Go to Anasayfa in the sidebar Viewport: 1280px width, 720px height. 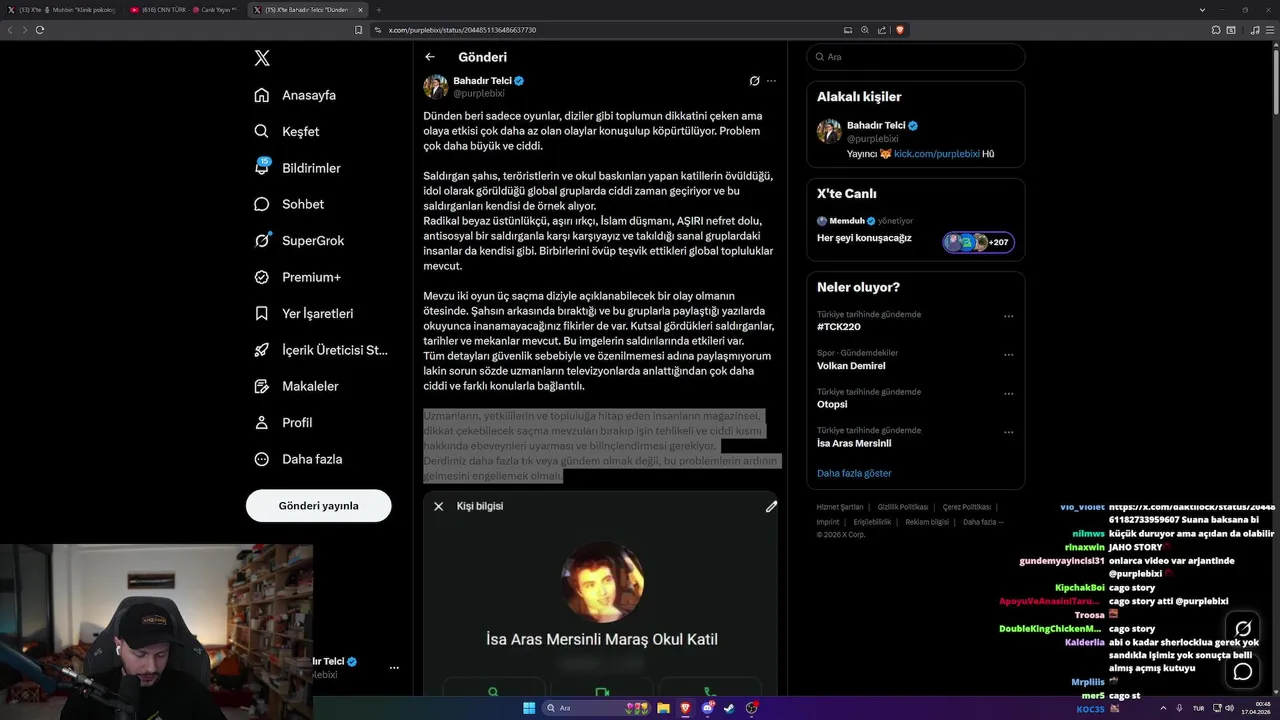[295, 95]
